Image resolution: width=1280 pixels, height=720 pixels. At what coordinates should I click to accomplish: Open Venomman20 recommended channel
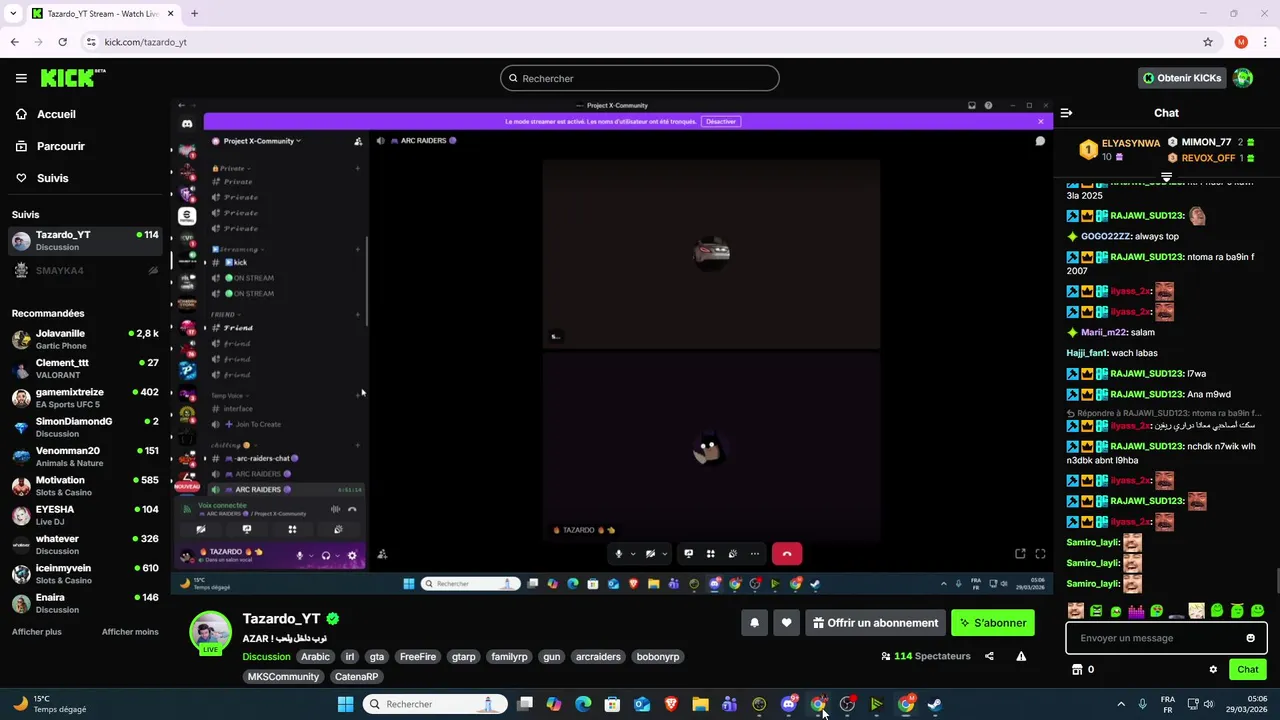coord(85,457)
